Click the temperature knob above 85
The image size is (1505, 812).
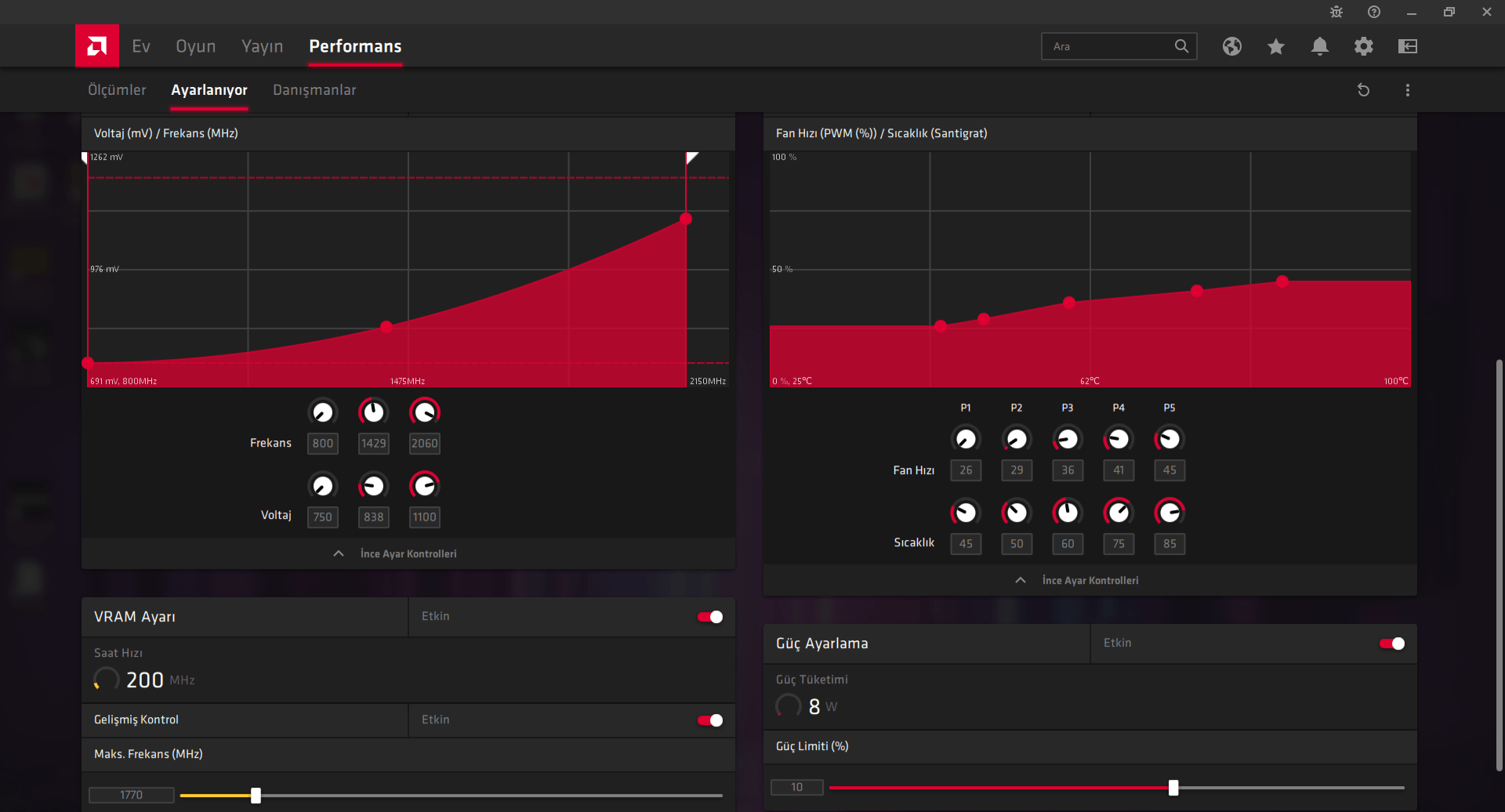(1170, 513)
